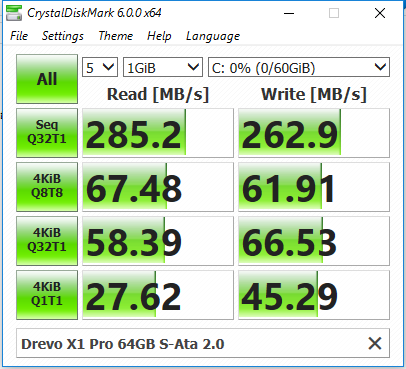
Task: Start the 4KiB Q8T8 test
Action: (47, 187)
